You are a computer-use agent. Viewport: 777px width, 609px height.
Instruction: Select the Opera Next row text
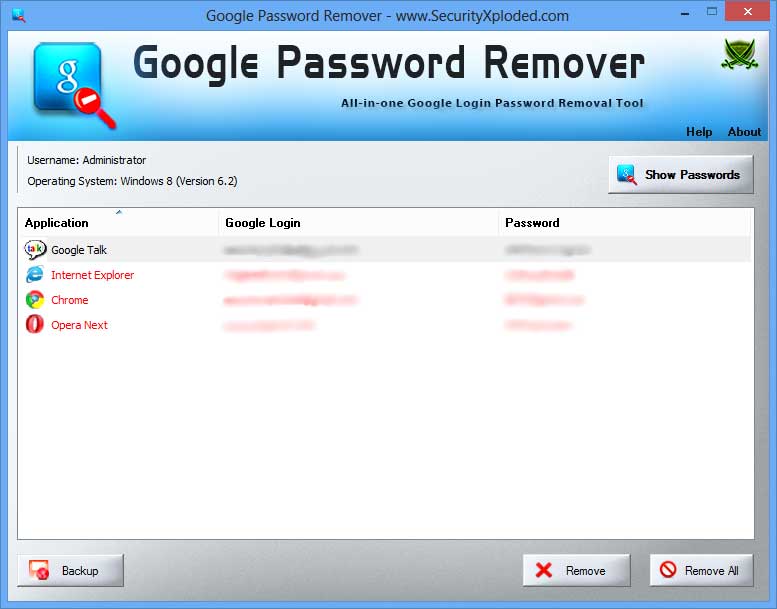tap(79, 325)
